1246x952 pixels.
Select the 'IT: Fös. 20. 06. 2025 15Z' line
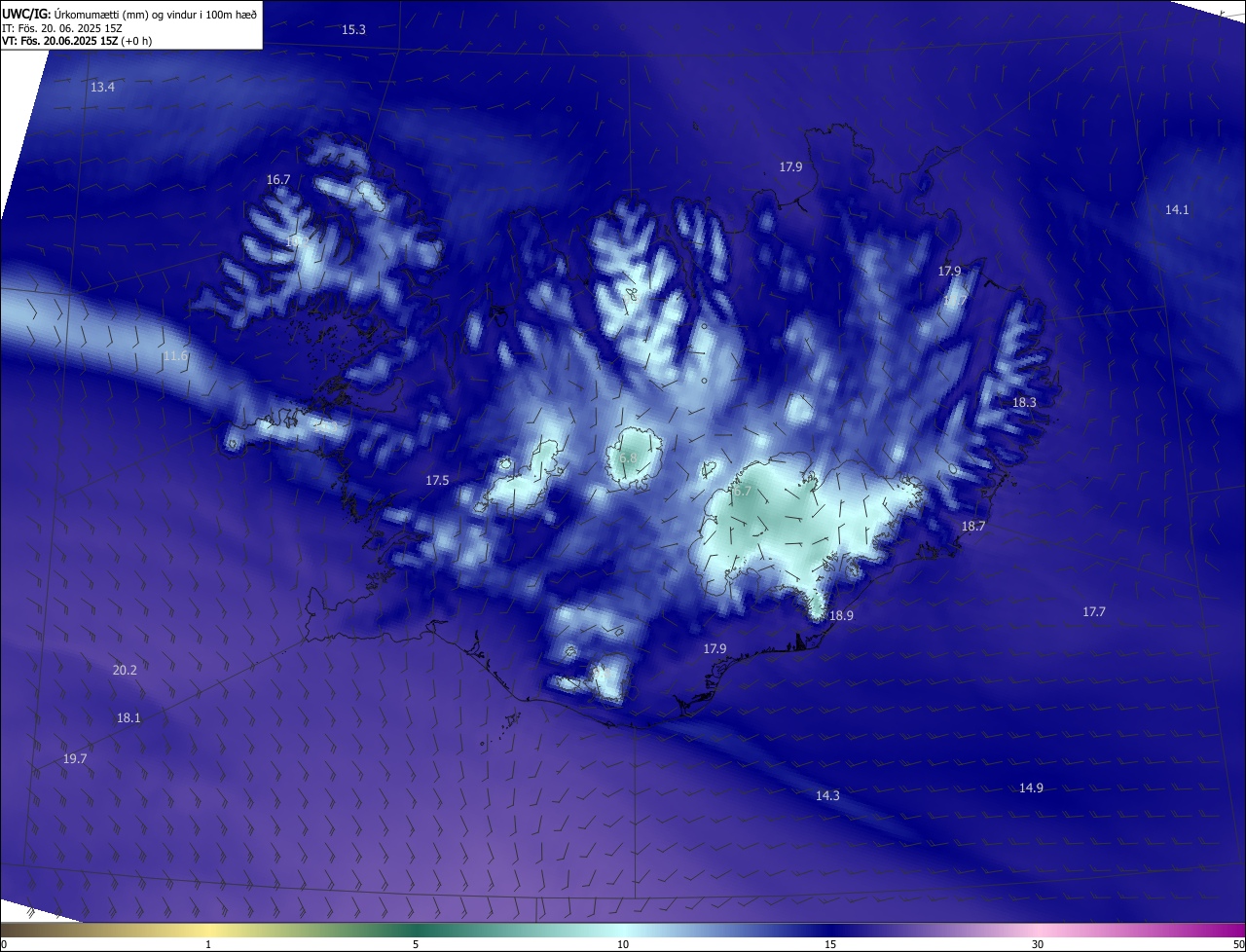click(61, 27)
